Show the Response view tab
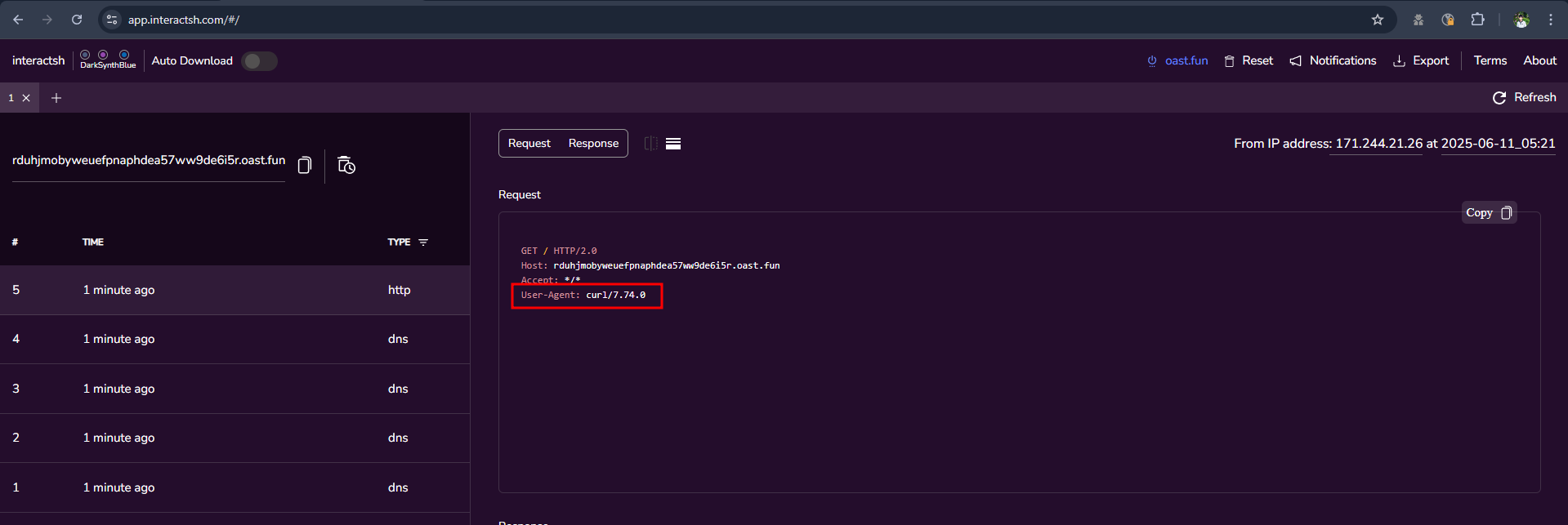The image size is (1568, 525). tap(593, 144)
